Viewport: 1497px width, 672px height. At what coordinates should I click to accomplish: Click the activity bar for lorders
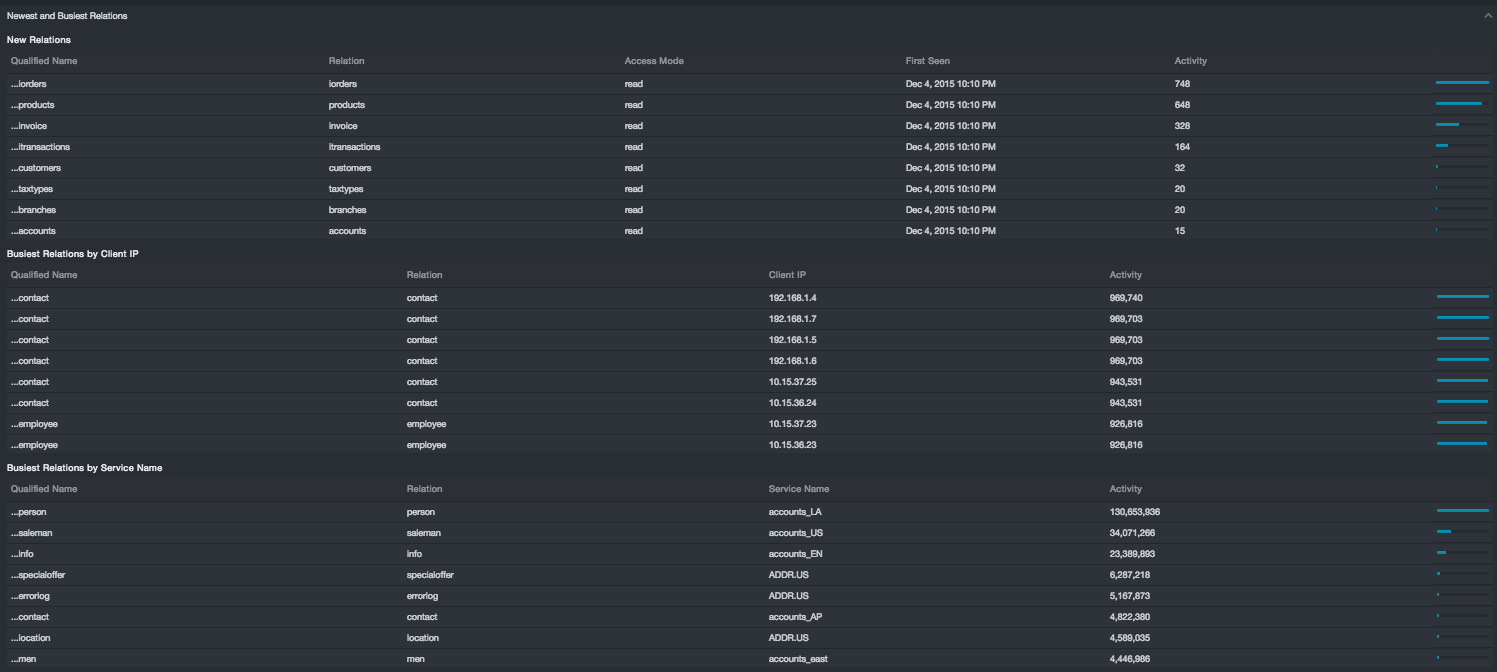point(1462,83)
